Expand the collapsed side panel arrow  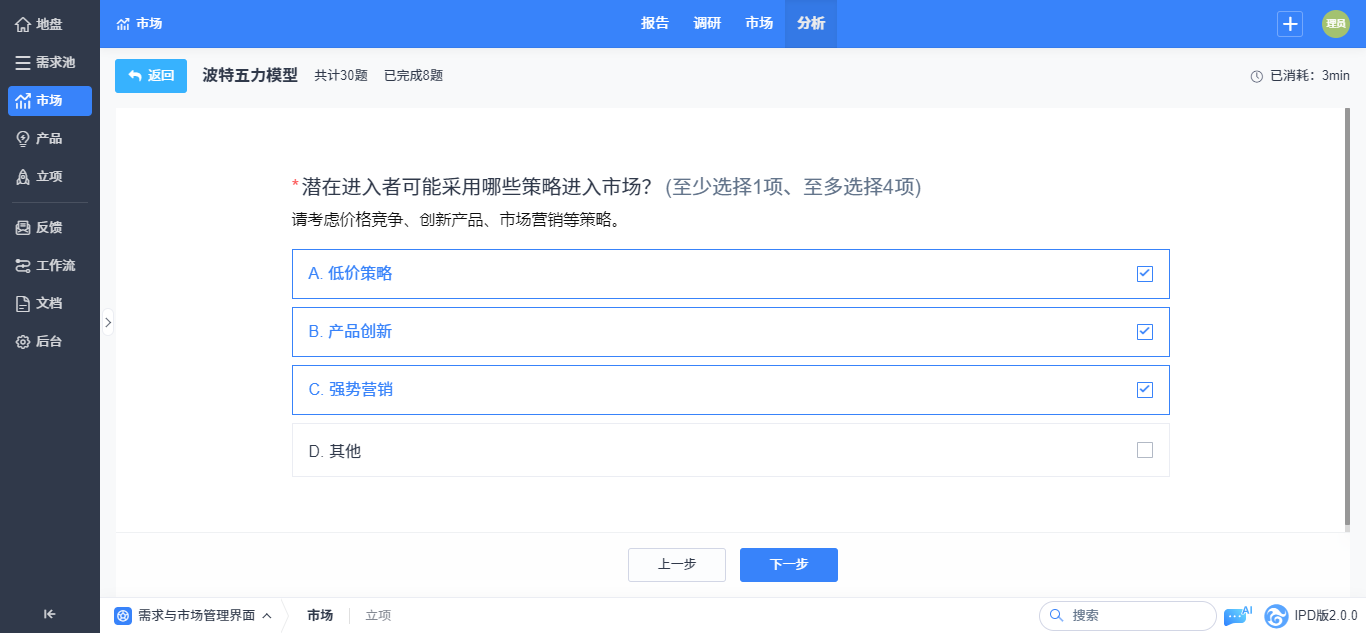tap(108, 322)
